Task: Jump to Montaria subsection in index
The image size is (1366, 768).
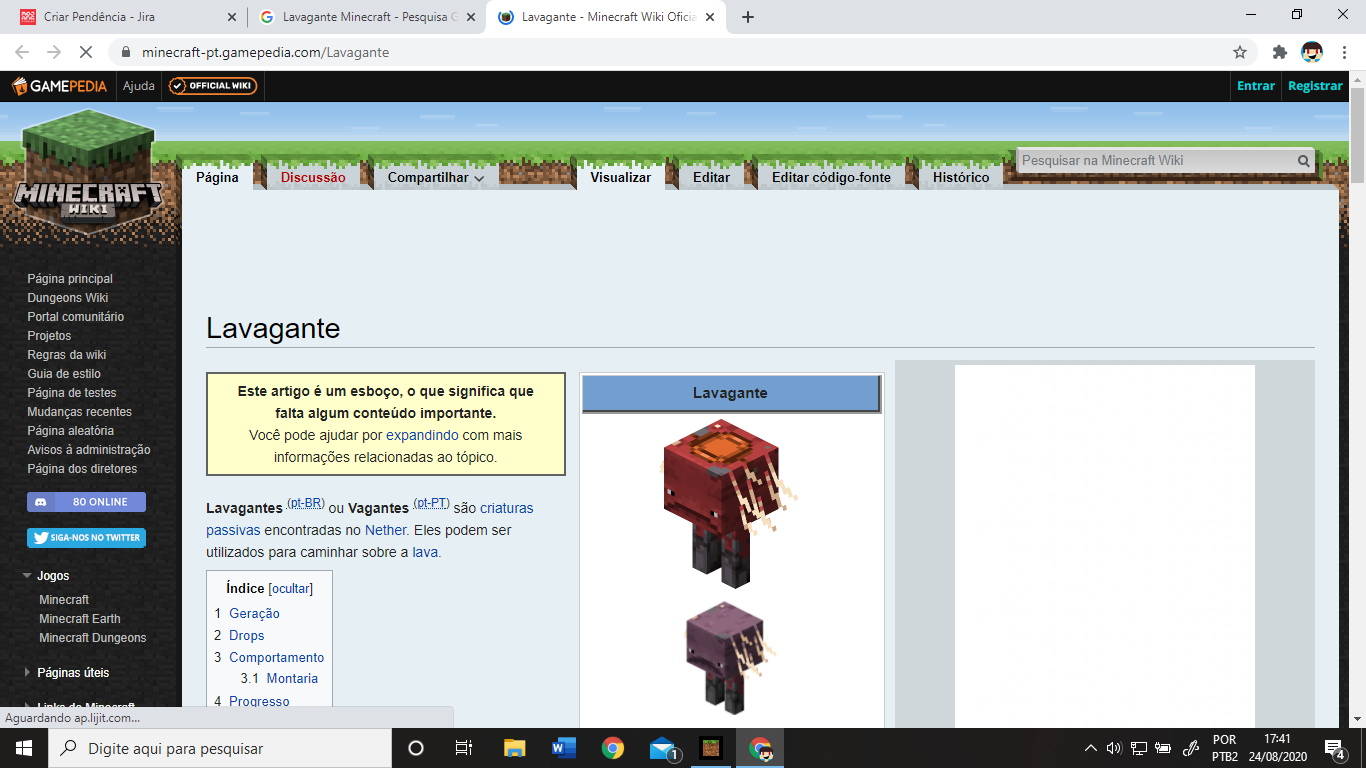Action: pyautogui.click(x=292, y=679)
